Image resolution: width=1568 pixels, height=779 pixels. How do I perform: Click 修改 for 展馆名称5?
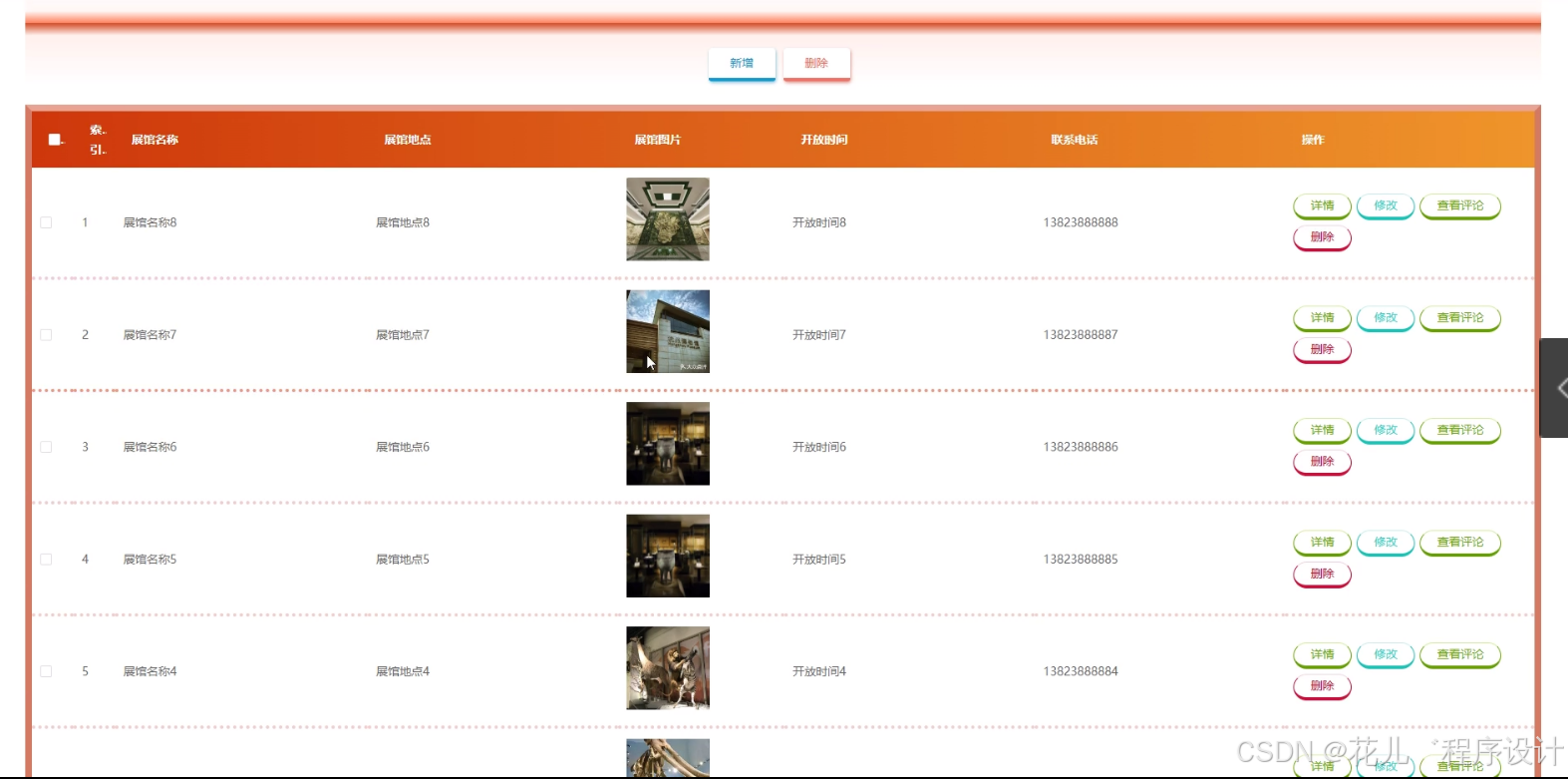[x=1386, y=543]
